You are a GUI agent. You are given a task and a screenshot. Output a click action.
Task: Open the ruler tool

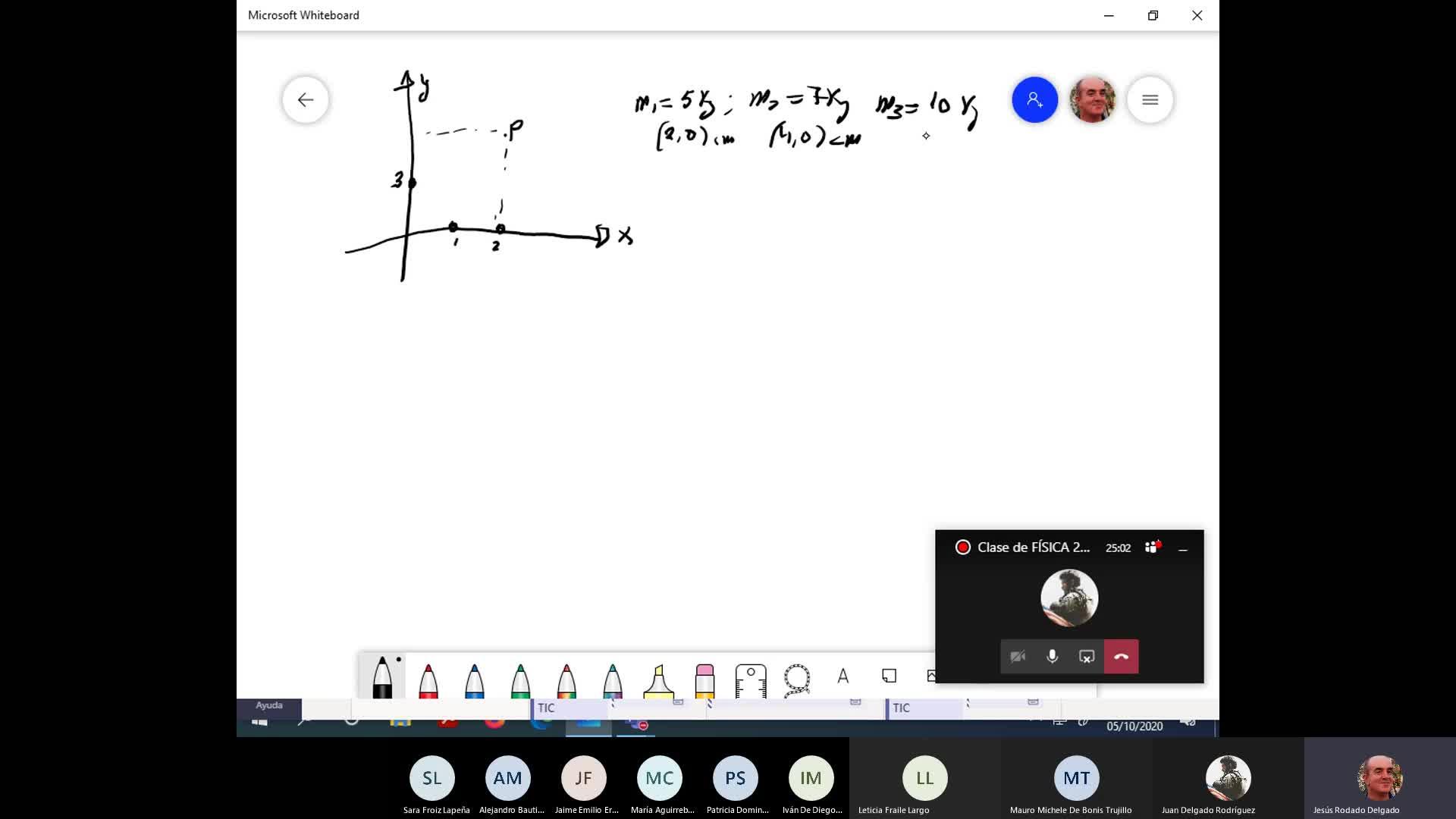(x=751, y=679)
